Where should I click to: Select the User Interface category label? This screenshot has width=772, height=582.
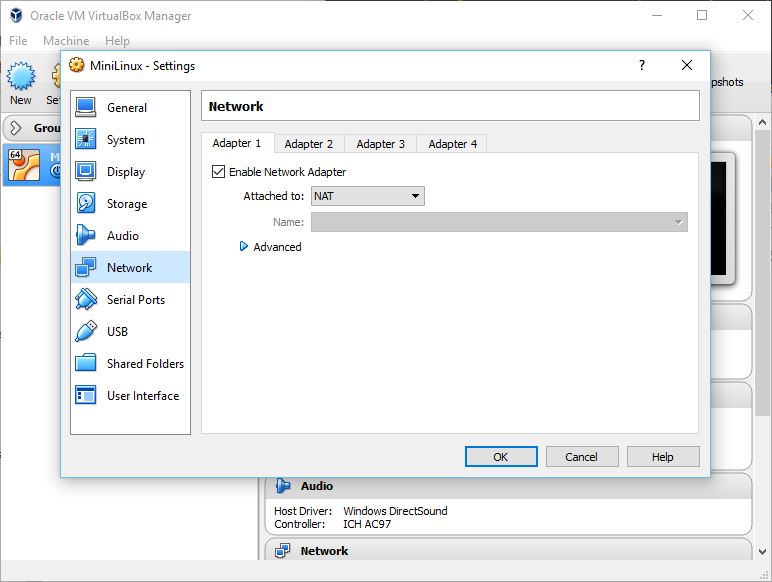[143, 396]
